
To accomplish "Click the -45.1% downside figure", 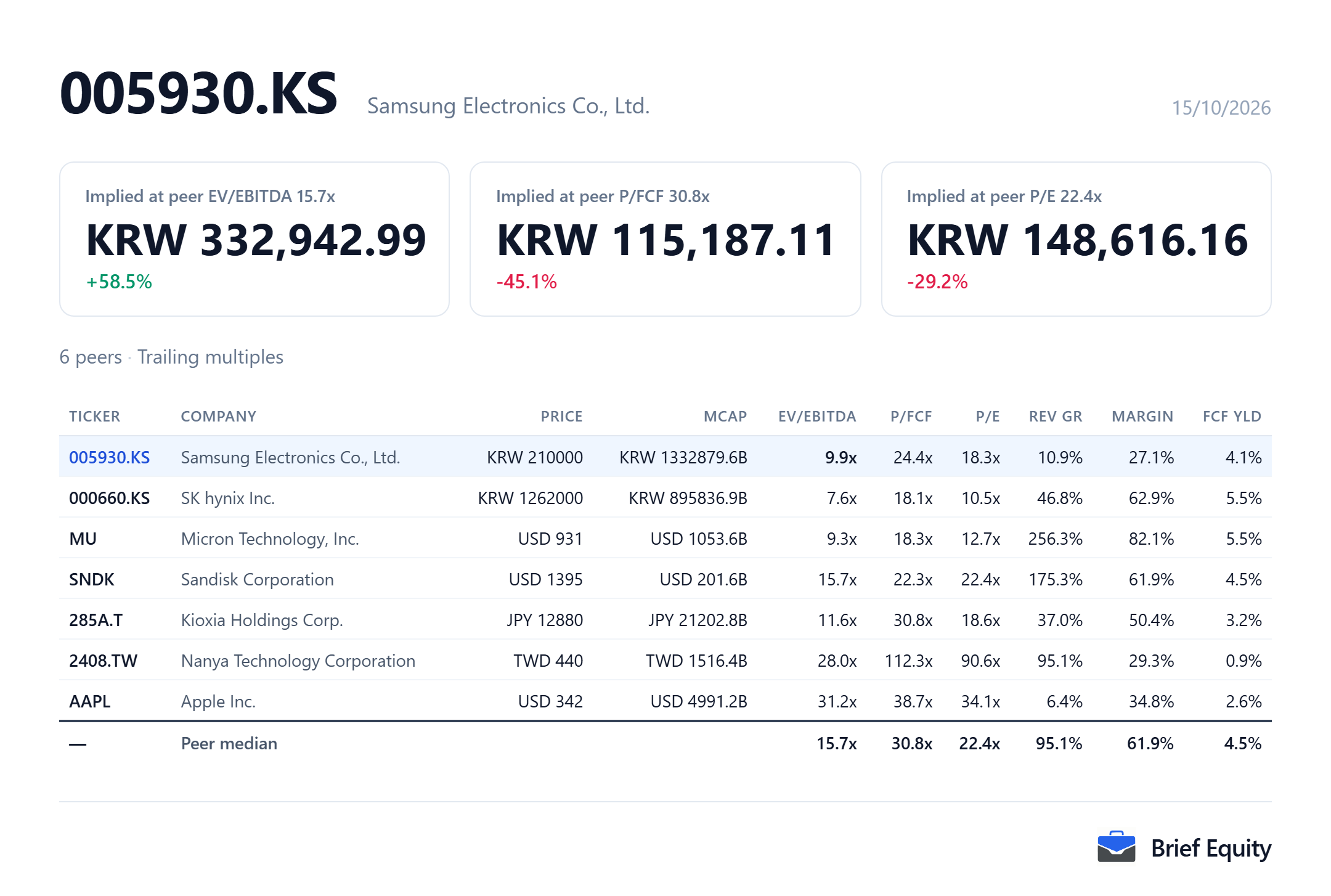I will pos(527,282).
